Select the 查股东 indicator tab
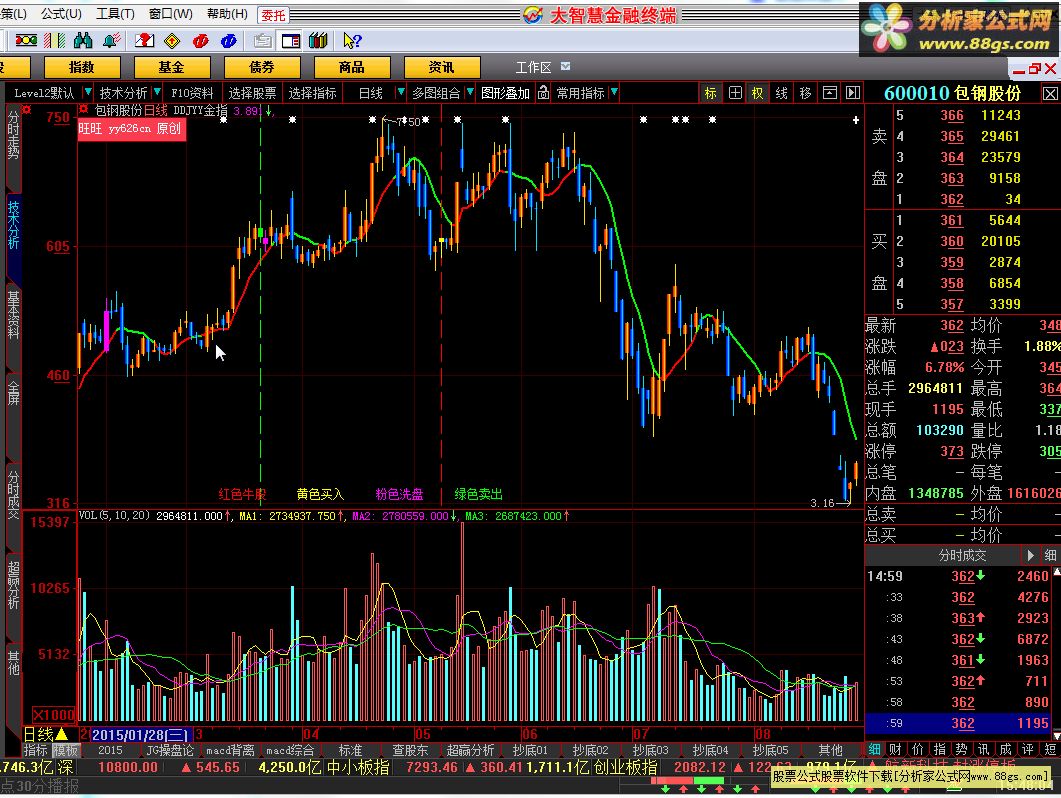 click(x=410, y=750)
